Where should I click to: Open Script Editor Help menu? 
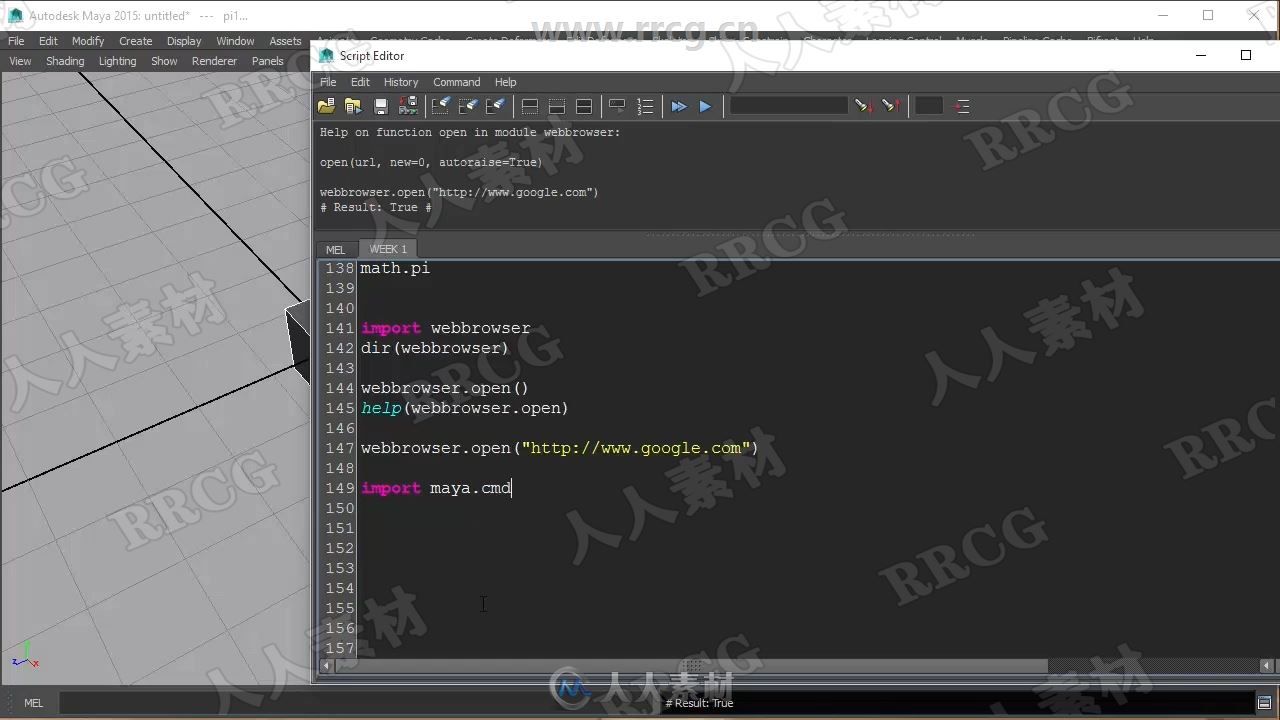coord(505,82)
